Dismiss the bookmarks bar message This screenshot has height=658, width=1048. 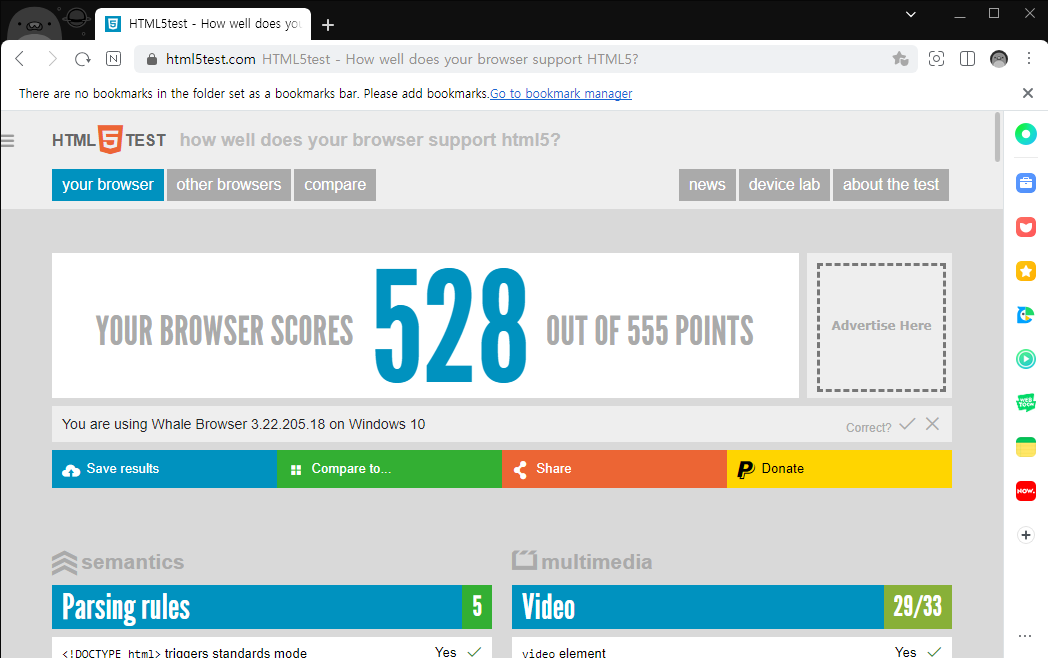pyautogui.click(x=1028, y=93)
